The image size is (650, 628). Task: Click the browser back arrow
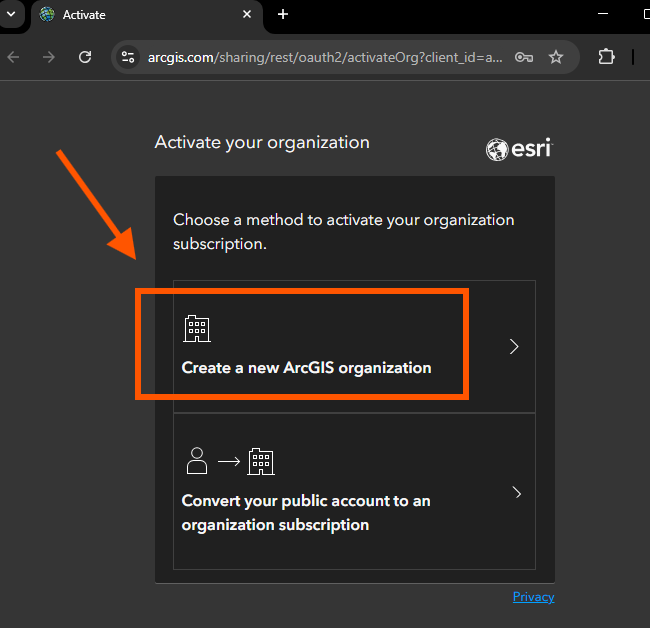tap(14, 57)
